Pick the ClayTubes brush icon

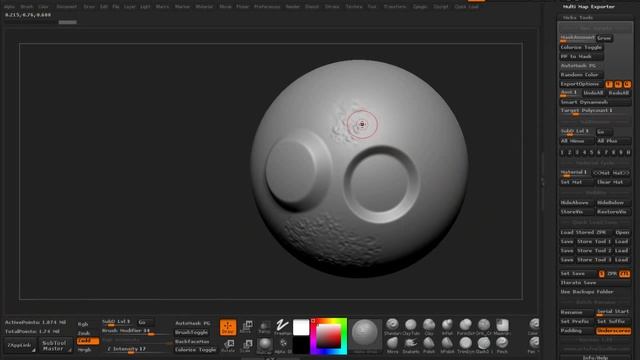(411, 327)
